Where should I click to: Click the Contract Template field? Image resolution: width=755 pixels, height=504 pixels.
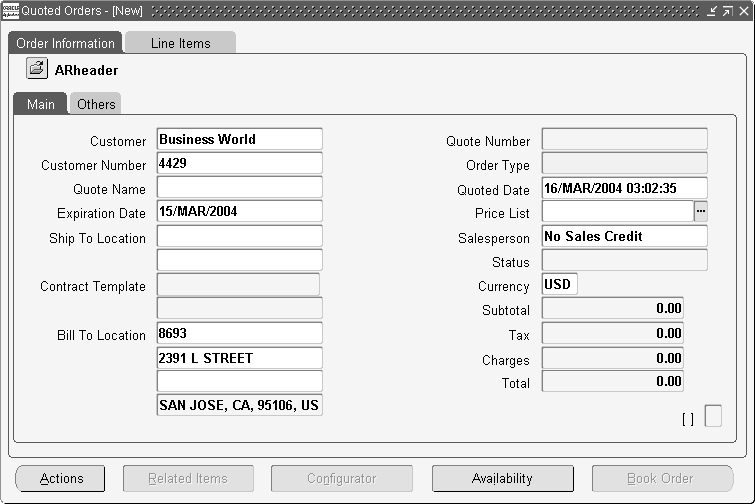(238, 284)
